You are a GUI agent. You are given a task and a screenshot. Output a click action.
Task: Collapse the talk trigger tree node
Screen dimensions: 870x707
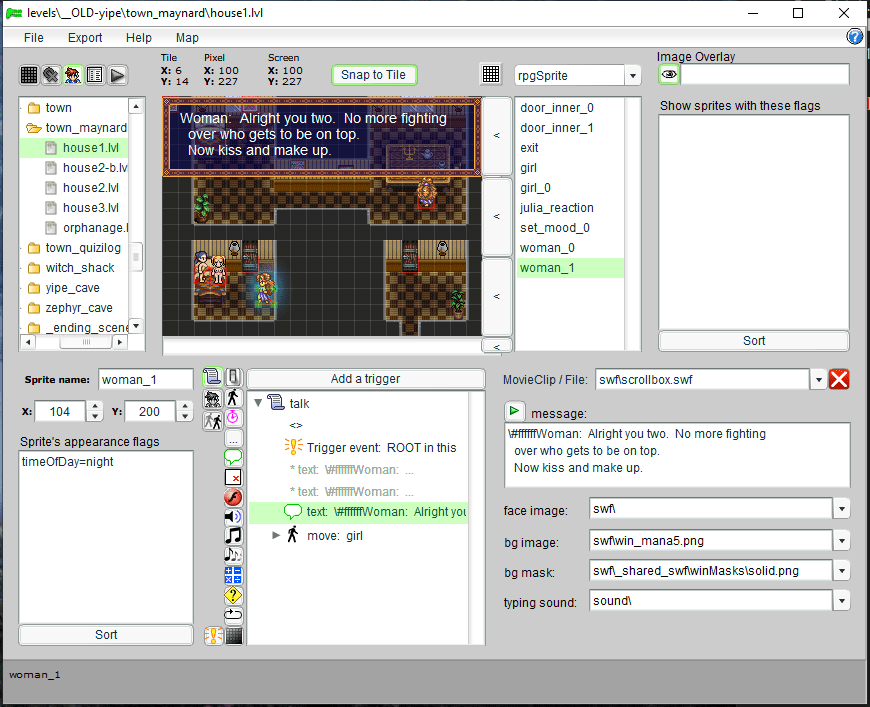259,404
